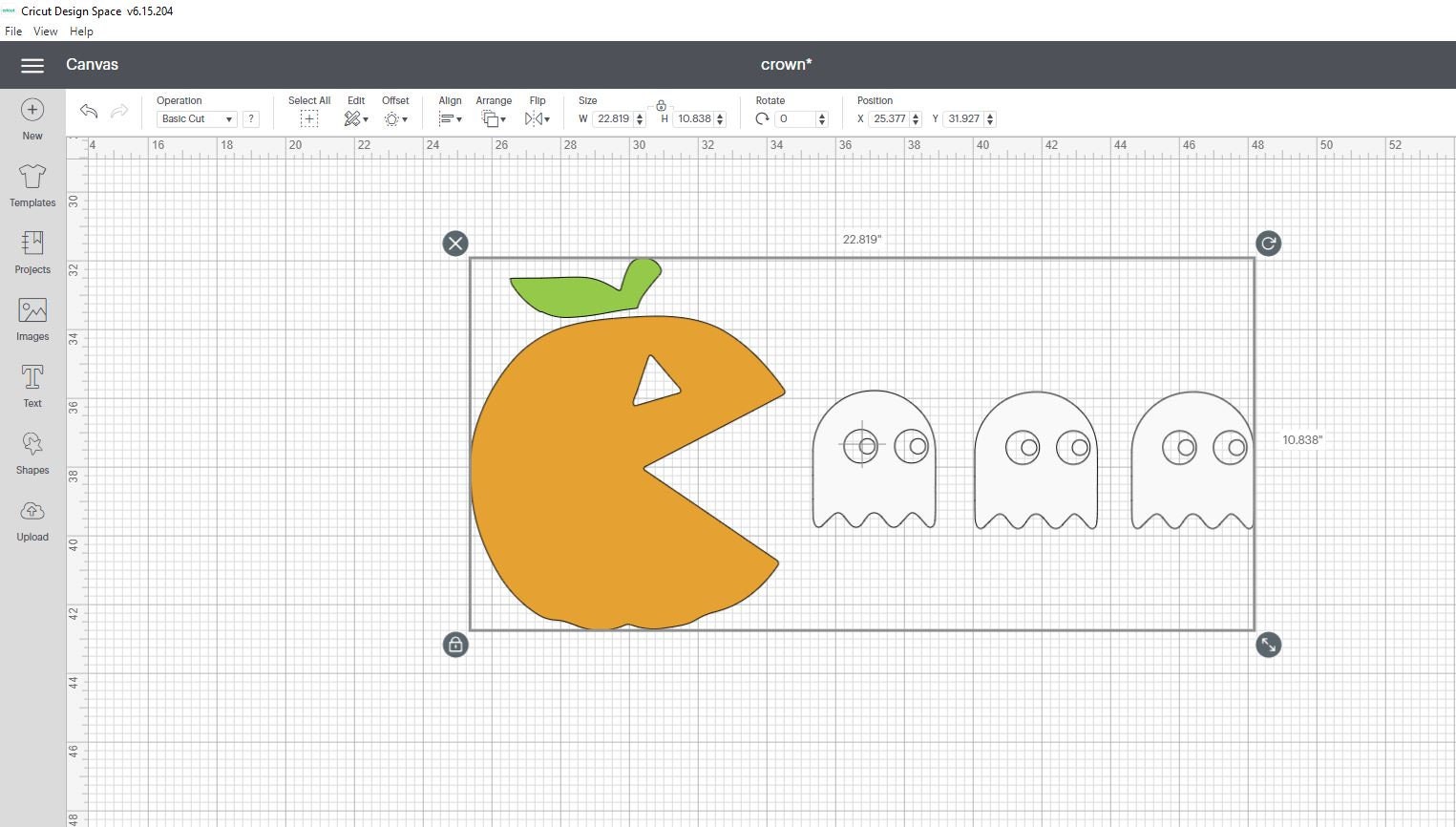
Task: Open the Align options dropdown
Action: click(x=450, y=118)
